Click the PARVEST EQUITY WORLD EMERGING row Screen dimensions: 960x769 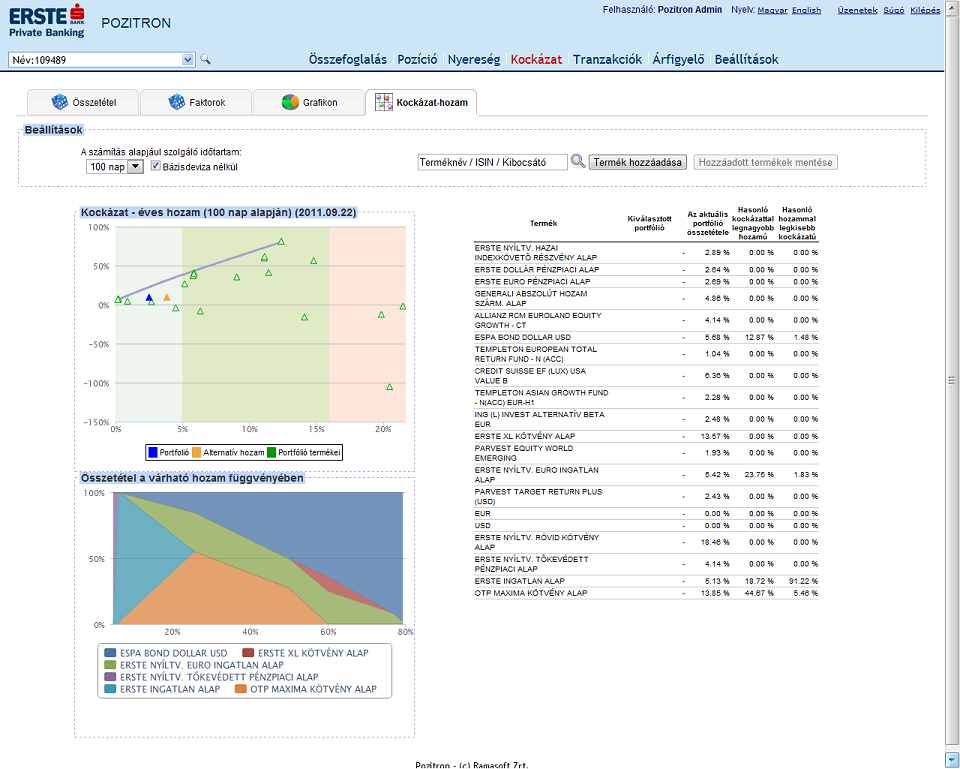(646, 453)
